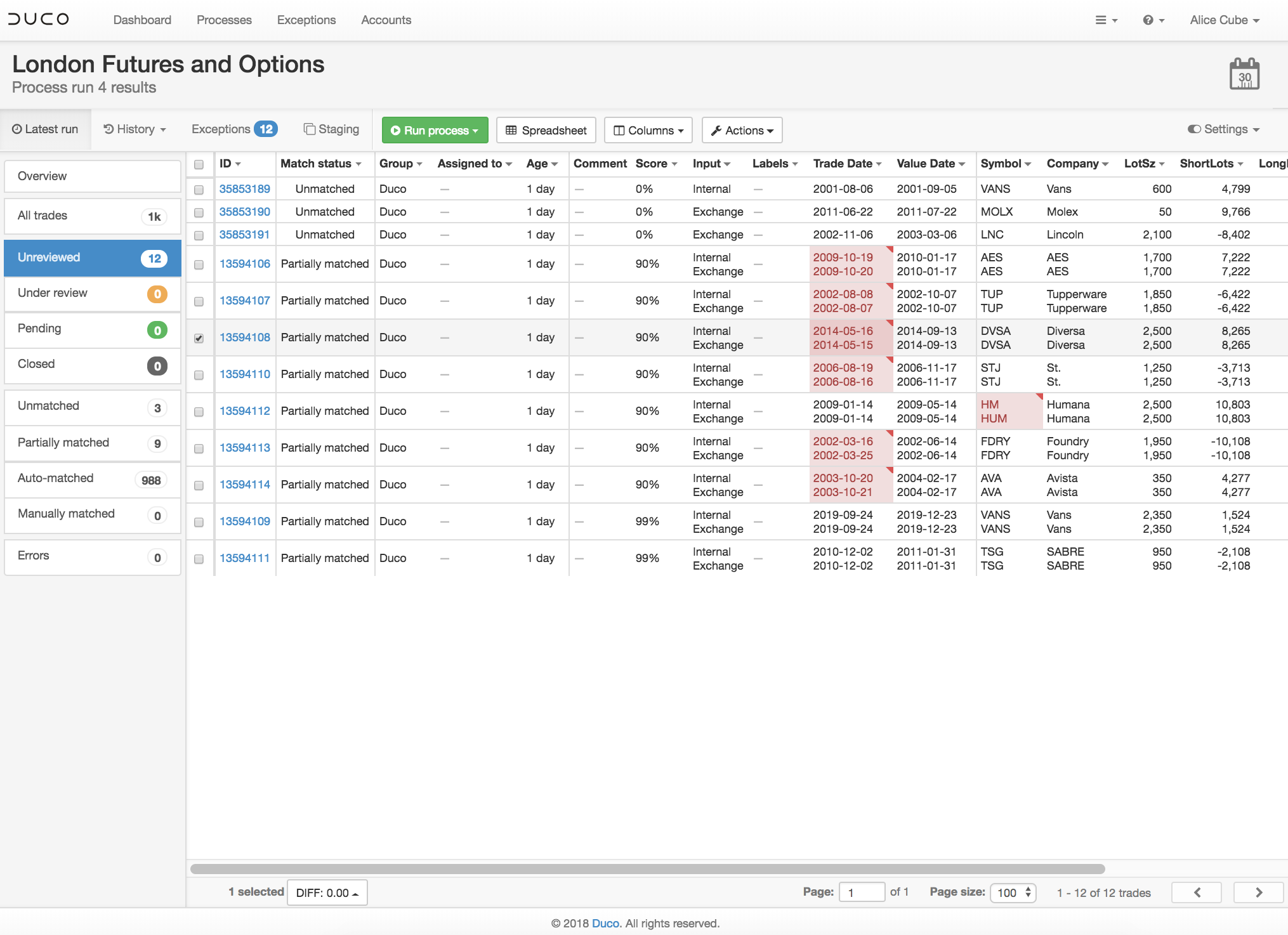Click the Closed dark count badge
Screen dimensions: 1288x935
pyautogui.click(x=157, y=366)
